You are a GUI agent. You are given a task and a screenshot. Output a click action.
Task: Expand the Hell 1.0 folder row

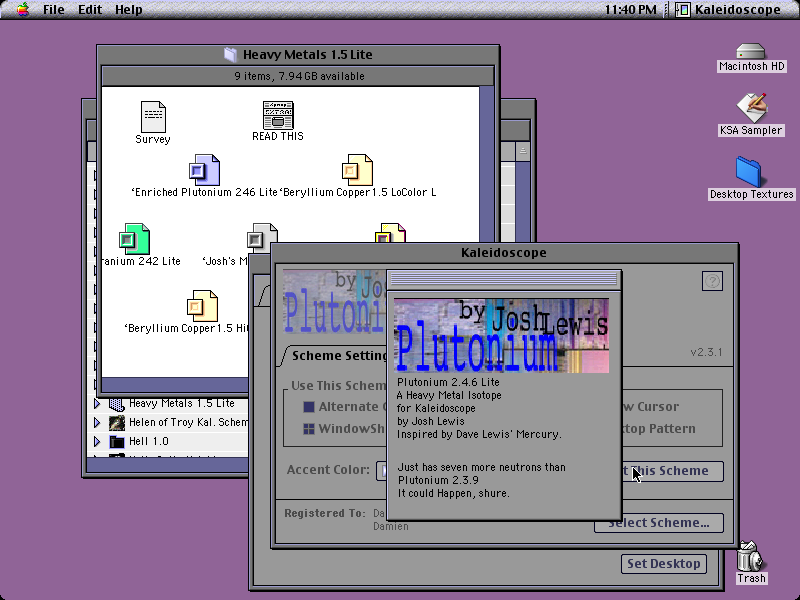pos(97,441)
